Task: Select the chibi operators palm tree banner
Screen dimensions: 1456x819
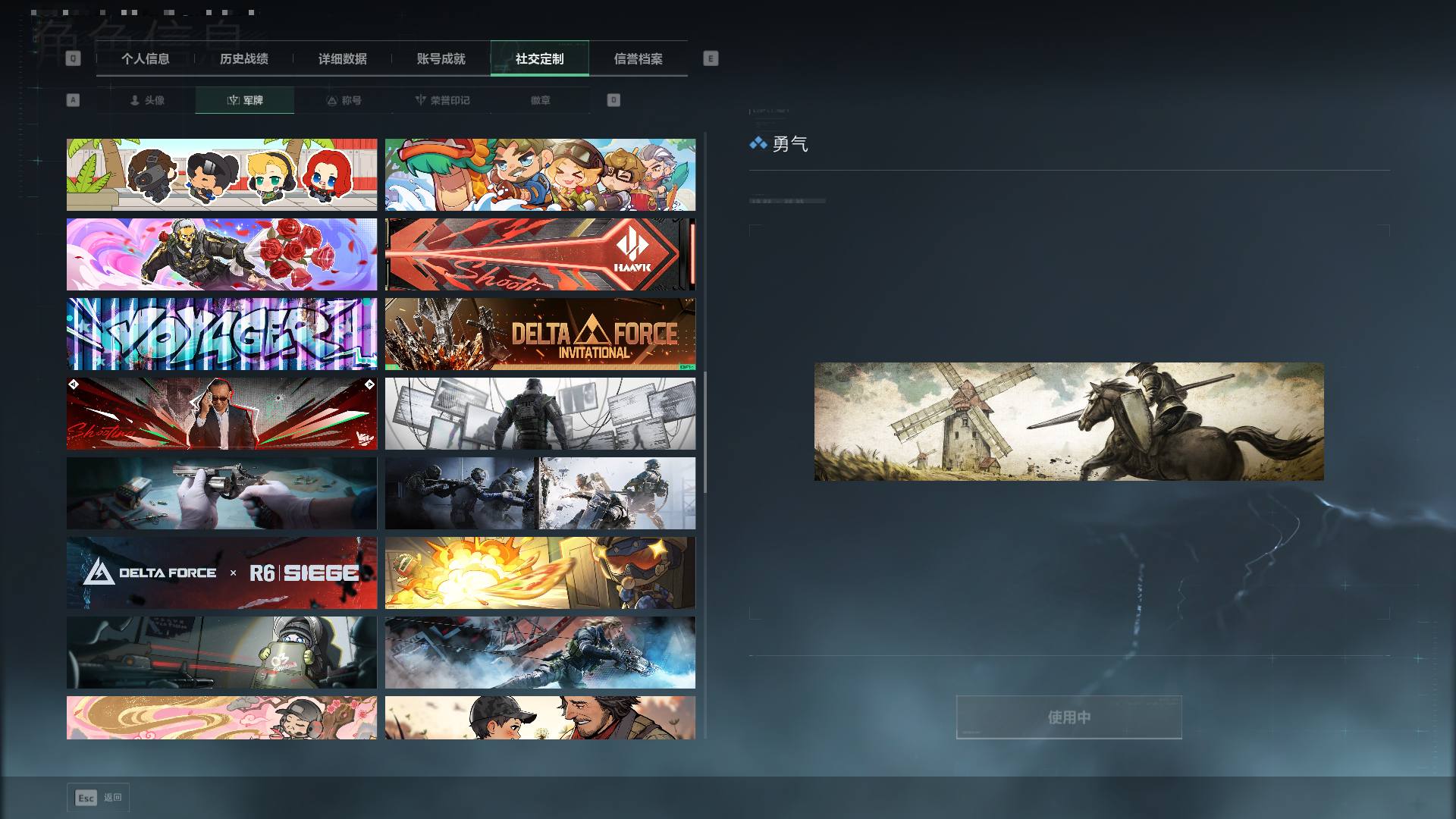Action: click(x=221, y=174)
